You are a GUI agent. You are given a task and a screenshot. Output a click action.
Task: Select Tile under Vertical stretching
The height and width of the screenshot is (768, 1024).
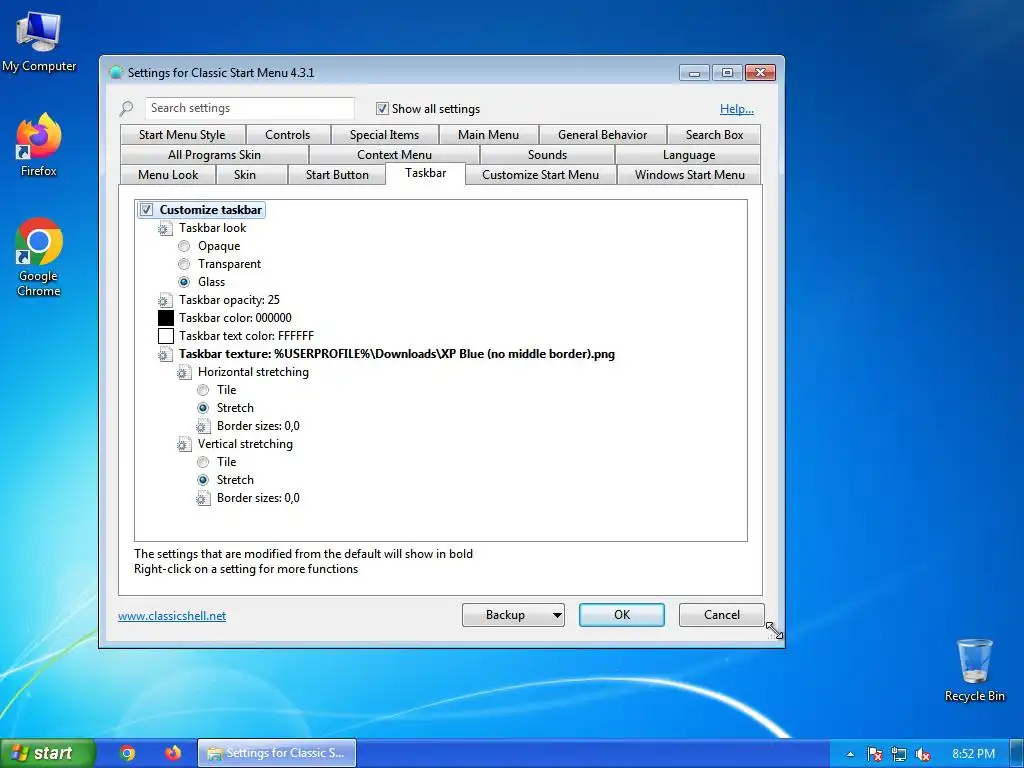point(203,462)
